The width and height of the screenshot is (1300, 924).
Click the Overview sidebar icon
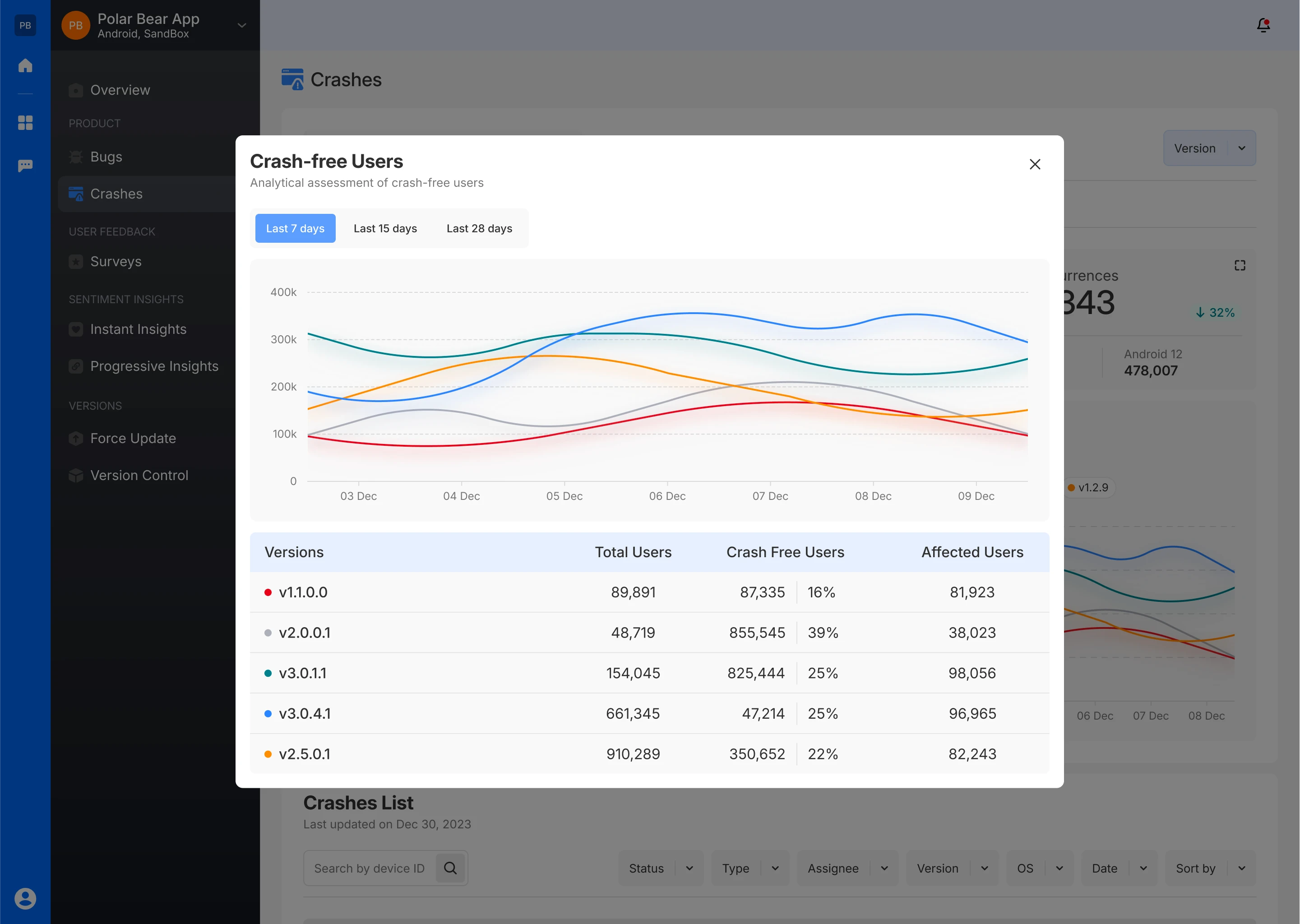[76, 91]
